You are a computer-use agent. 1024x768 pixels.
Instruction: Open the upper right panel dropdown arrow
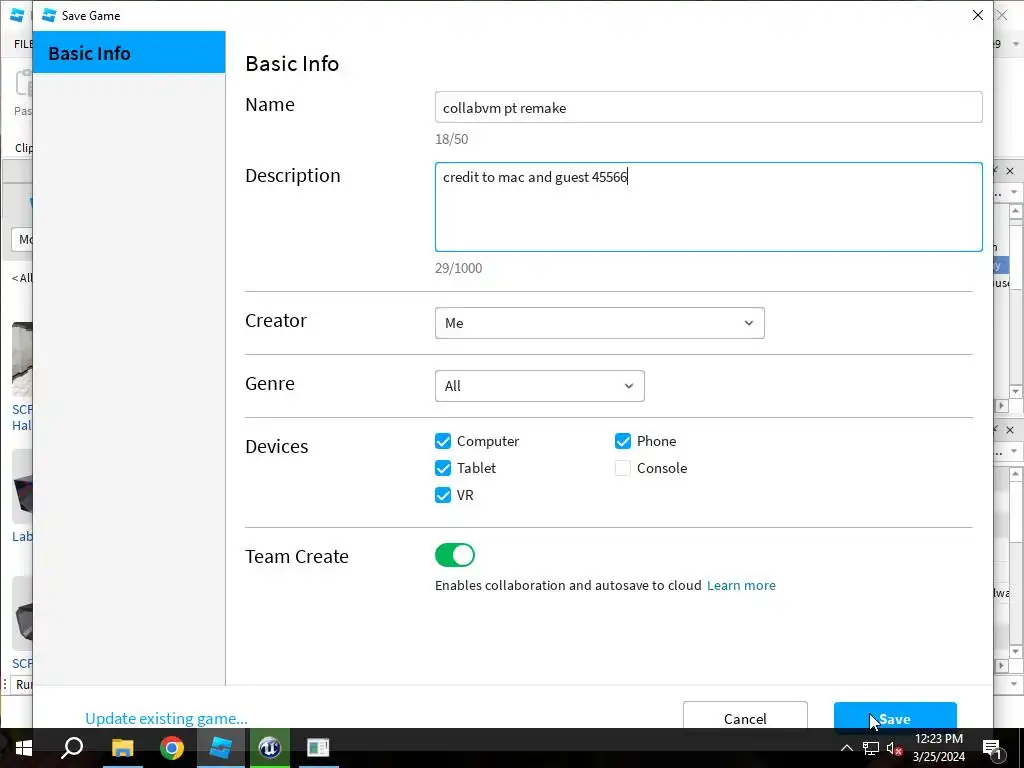[1014, 193]
